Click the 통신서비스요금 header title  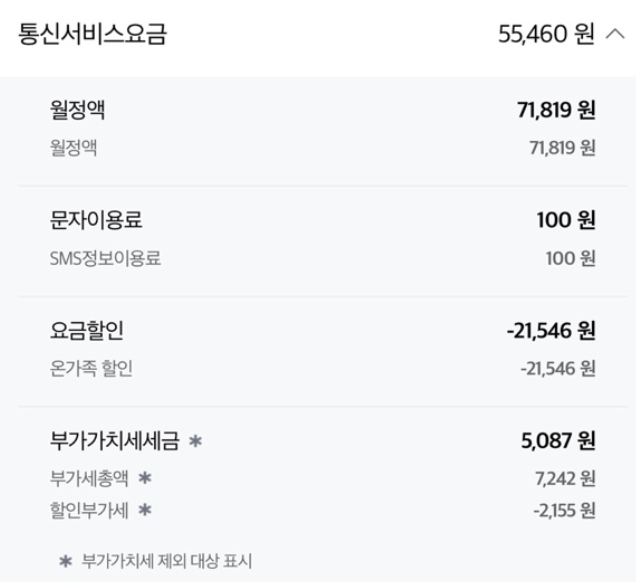click(x=92, y=34)
